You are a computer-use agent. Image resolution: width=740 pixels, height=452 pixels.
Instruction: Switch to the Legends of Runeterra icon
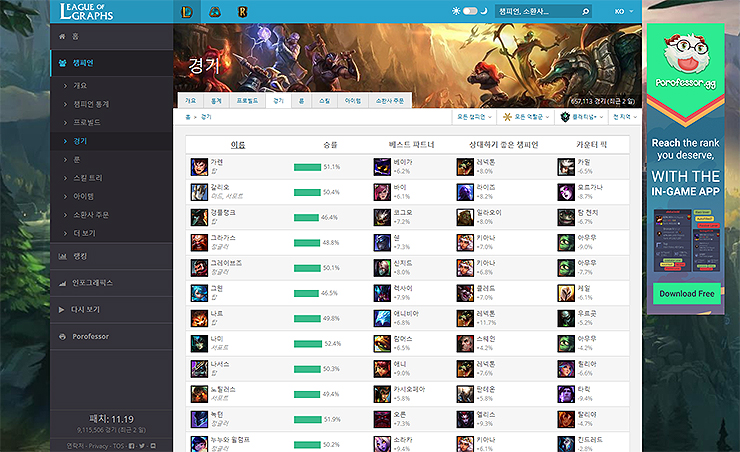coord(242,12)
